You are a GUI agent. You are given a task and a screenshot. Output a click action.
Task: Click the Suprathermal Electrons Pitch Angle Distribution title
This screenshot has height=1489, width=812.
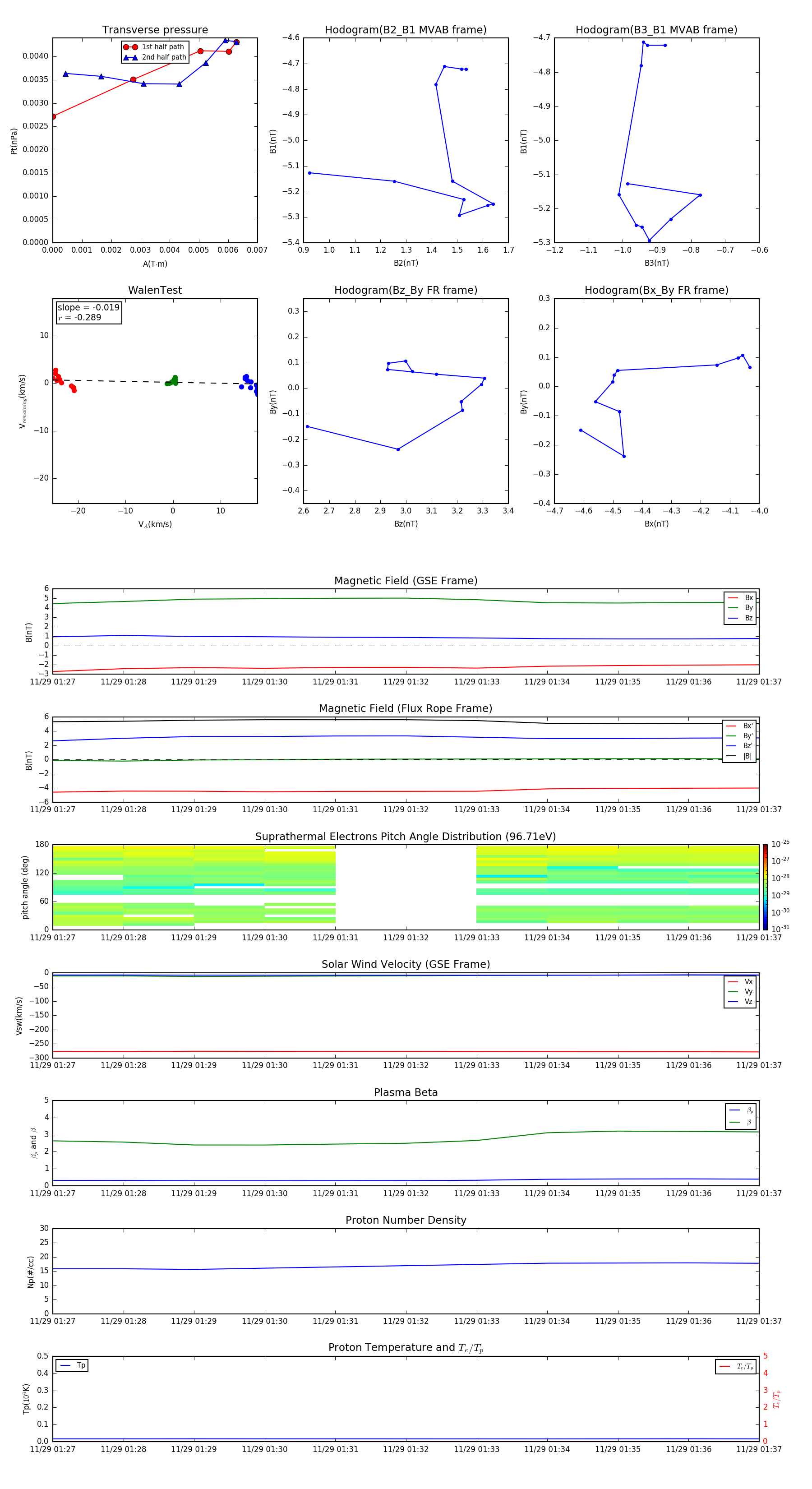coord(406,837)
